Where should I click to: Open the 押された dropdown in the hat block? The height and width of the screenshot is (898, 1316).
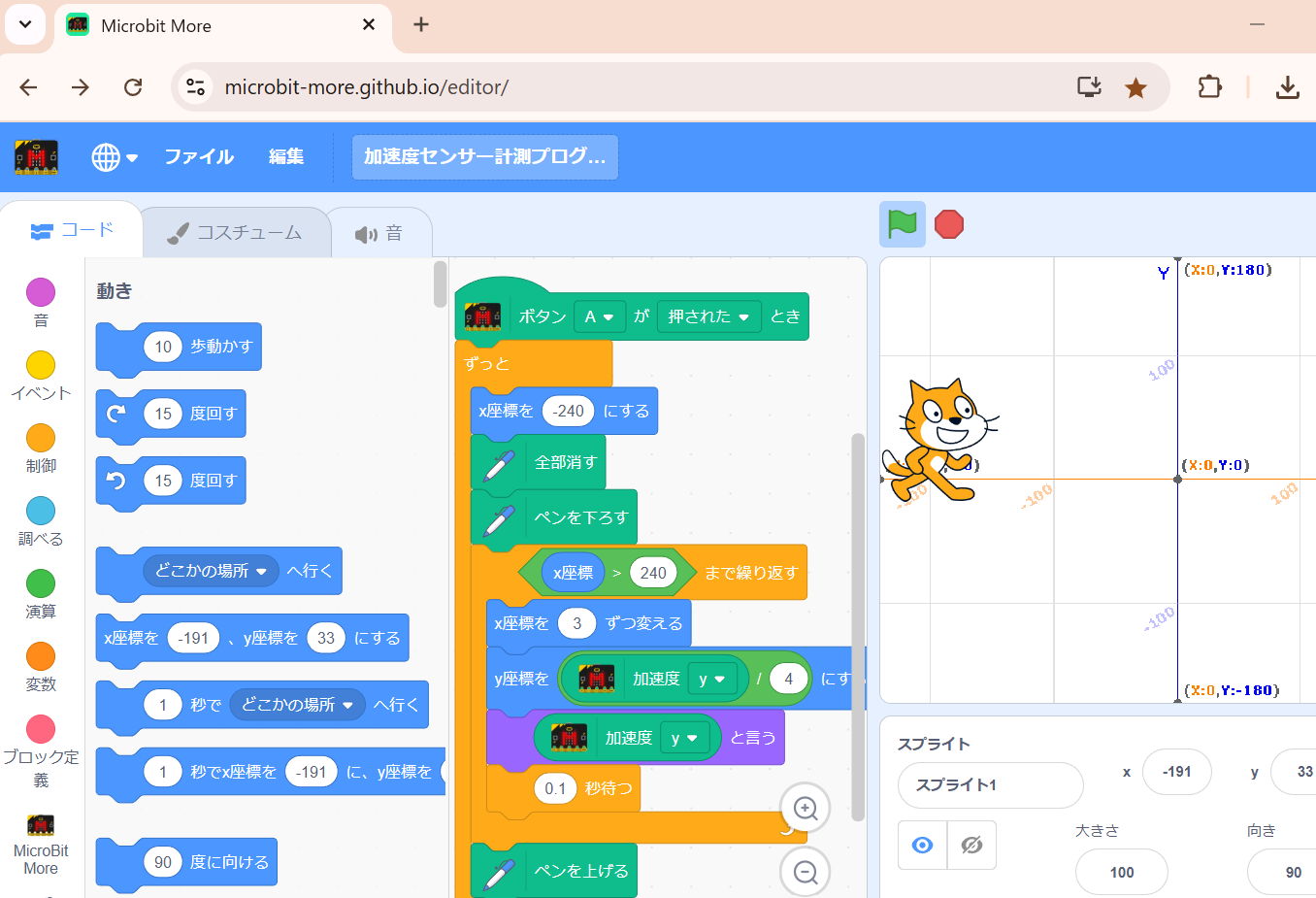tap(708, 316)
